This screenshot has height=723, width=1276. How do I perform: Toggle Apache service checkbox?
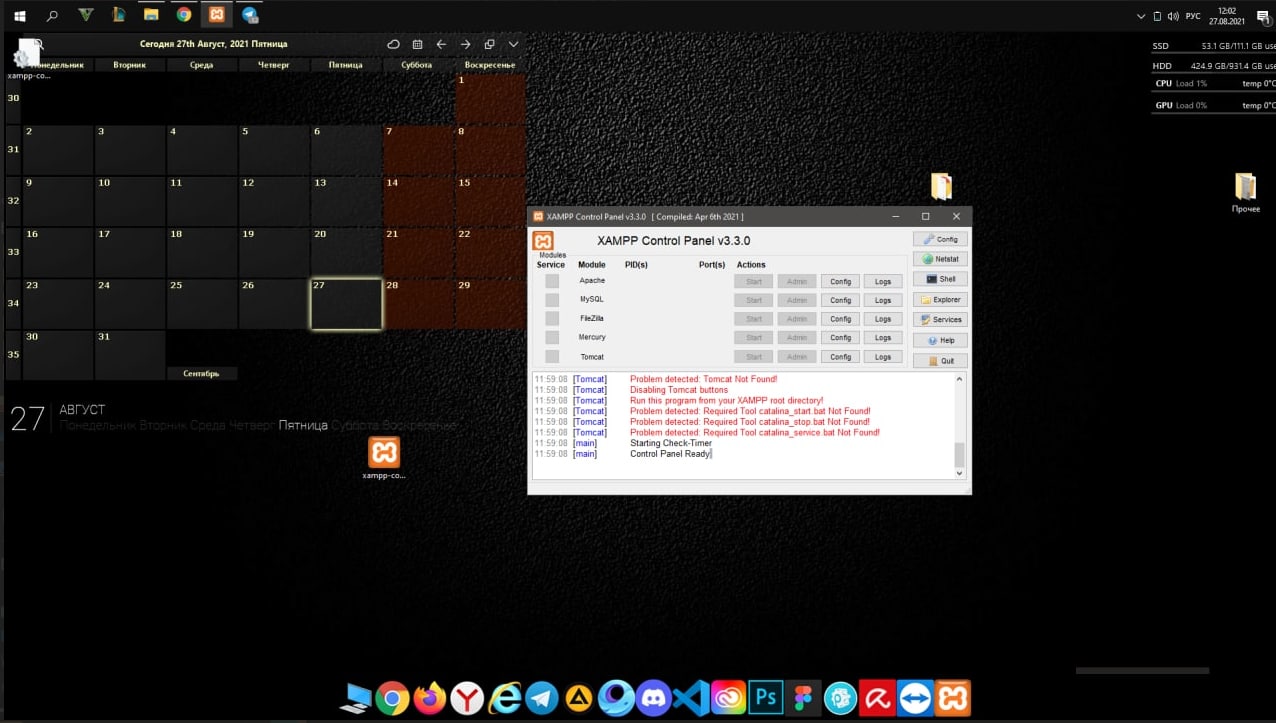tap(552, 281)
